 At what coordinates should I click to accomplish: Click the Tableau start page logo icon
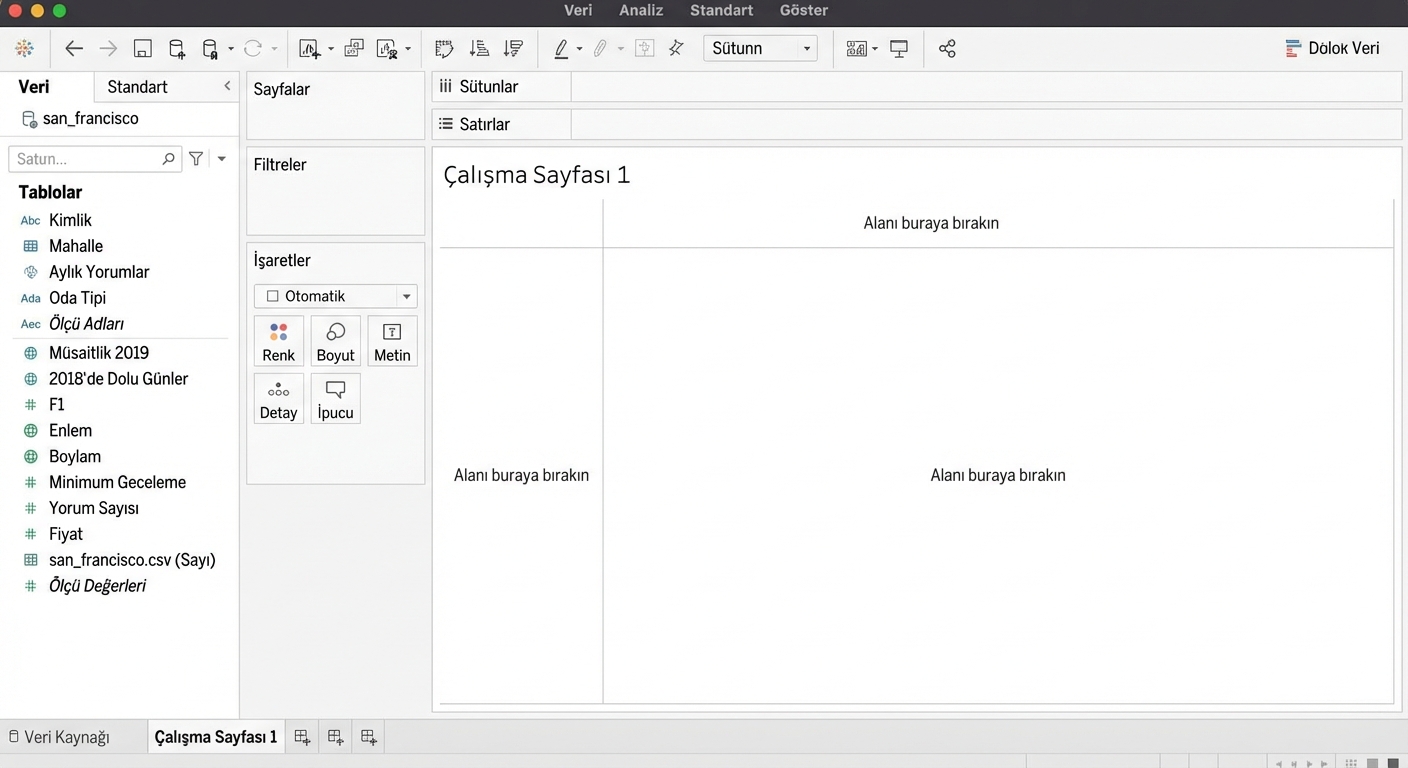point(25,48)
